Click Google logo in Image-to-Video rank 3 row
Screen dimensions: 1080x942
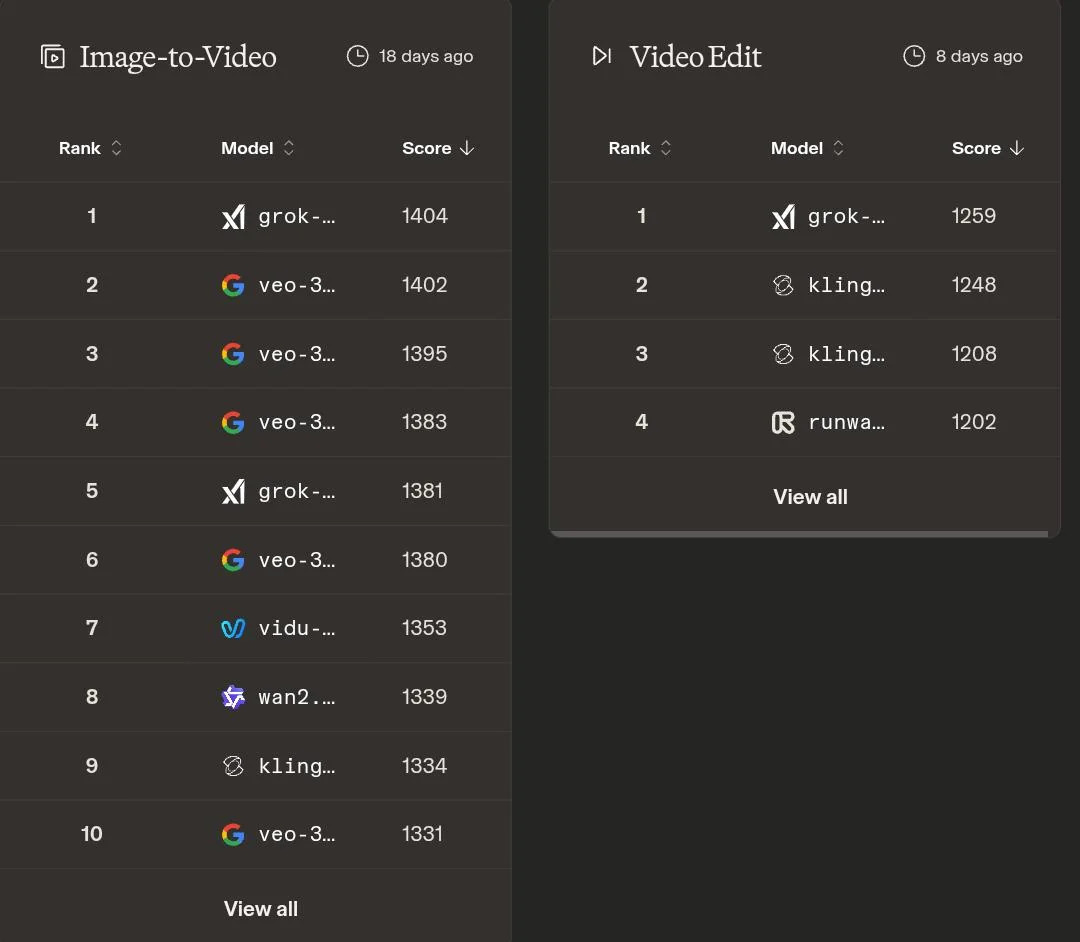pos(233,354)
